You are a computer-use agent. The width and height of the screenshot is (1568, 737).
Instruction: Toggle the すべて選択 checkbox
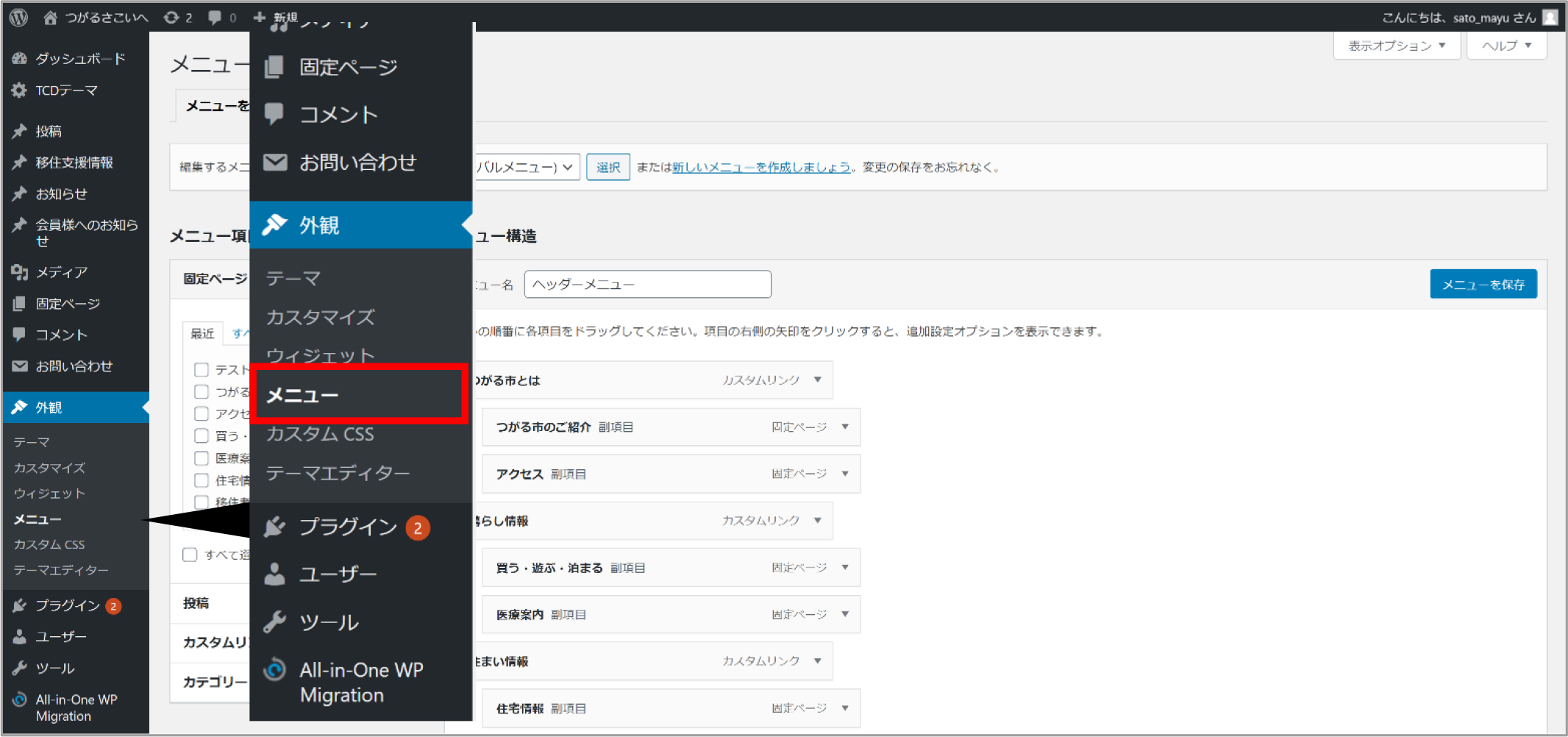coord(190,555)
